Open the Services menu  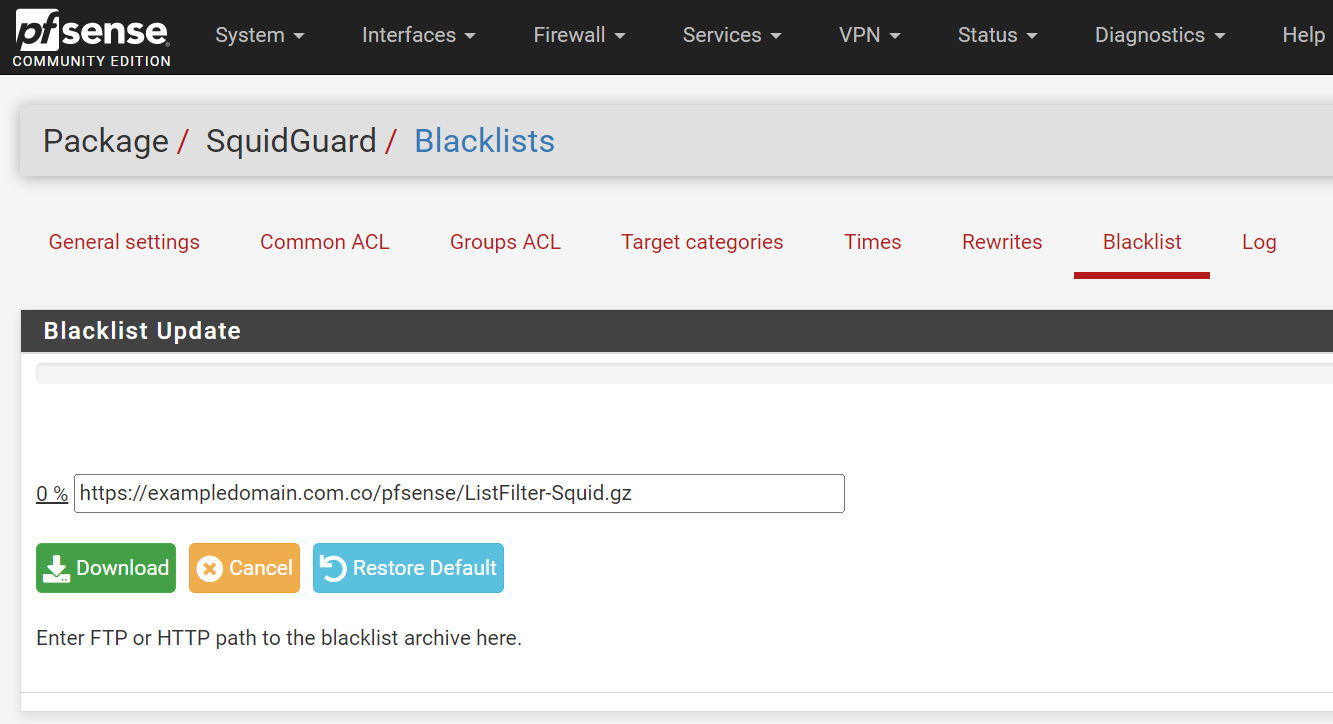(731, 35)
